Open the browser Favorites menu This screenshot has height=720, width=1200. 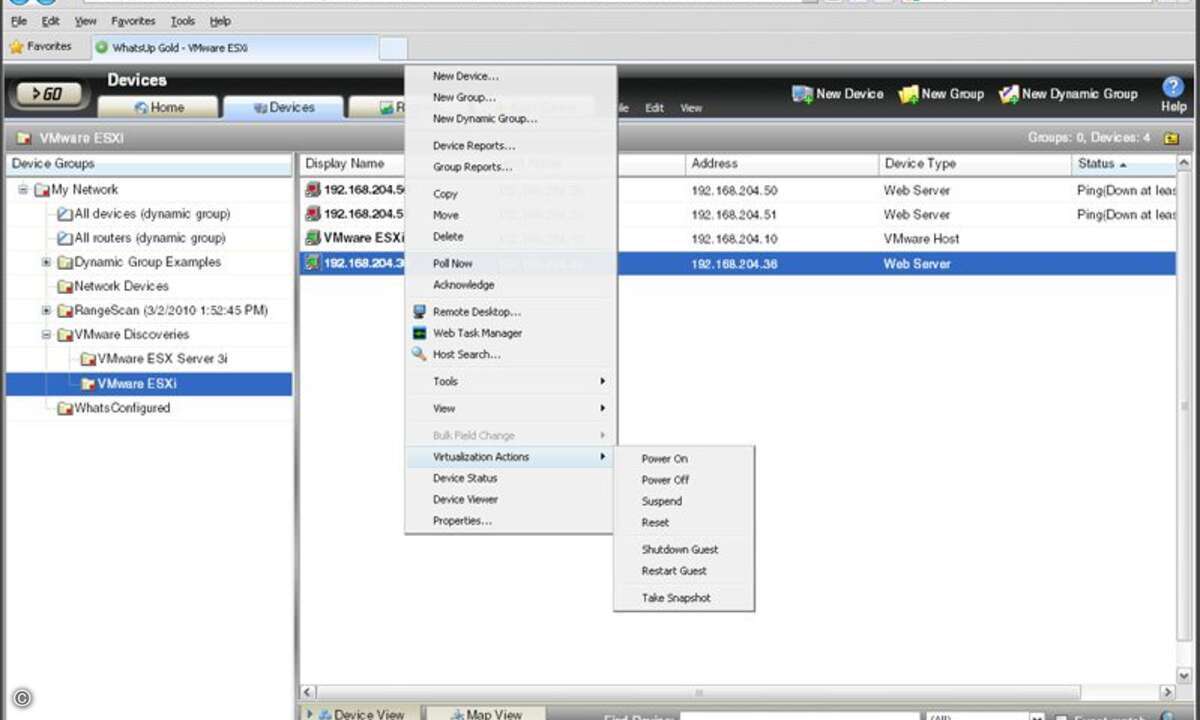point(133,20)
